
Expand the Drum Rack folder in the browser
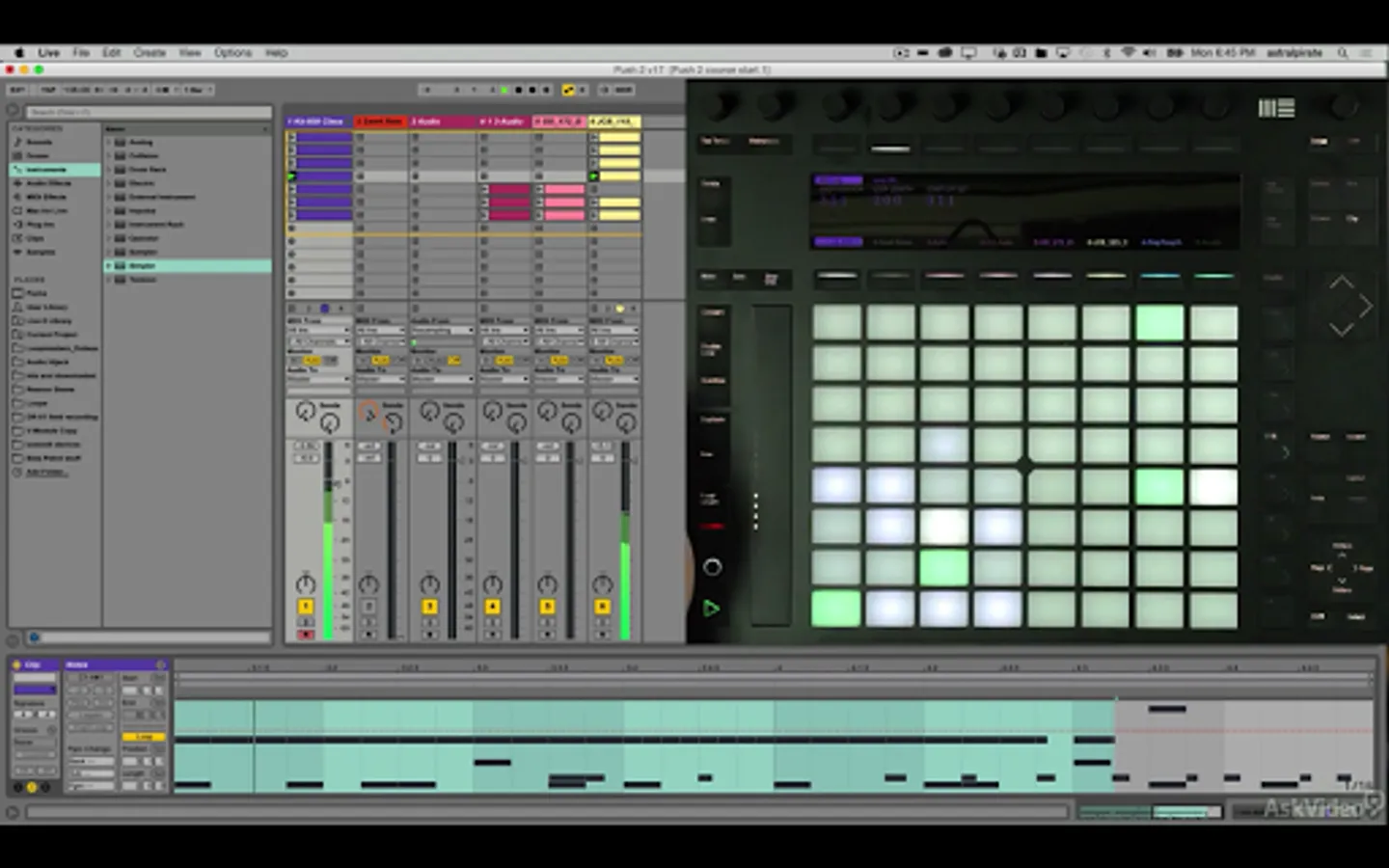point(108,170)
